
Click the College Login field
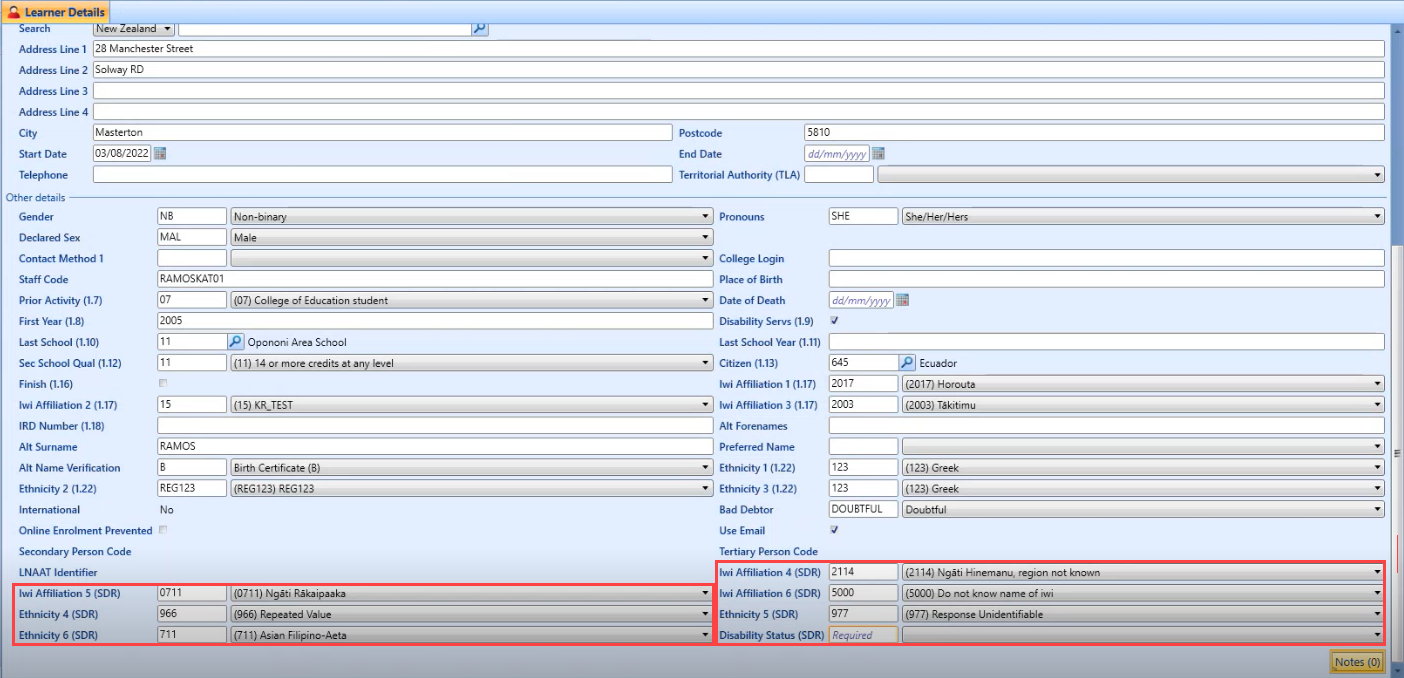pos(1107,258)
